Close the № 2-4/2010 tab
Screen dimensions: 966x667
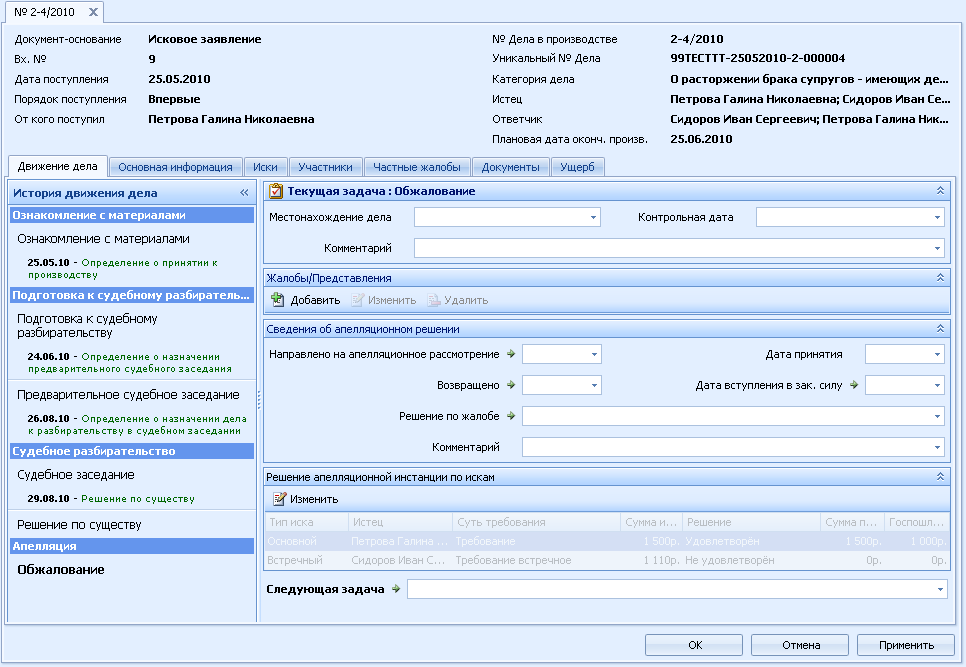click(x=93, y=12)
